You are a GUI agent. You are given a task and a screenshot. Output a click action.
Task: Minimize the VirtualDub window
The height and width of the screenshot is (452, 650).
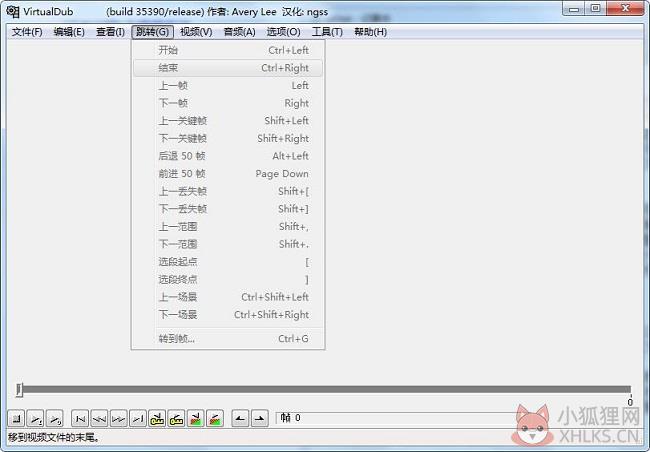[574, 9]
